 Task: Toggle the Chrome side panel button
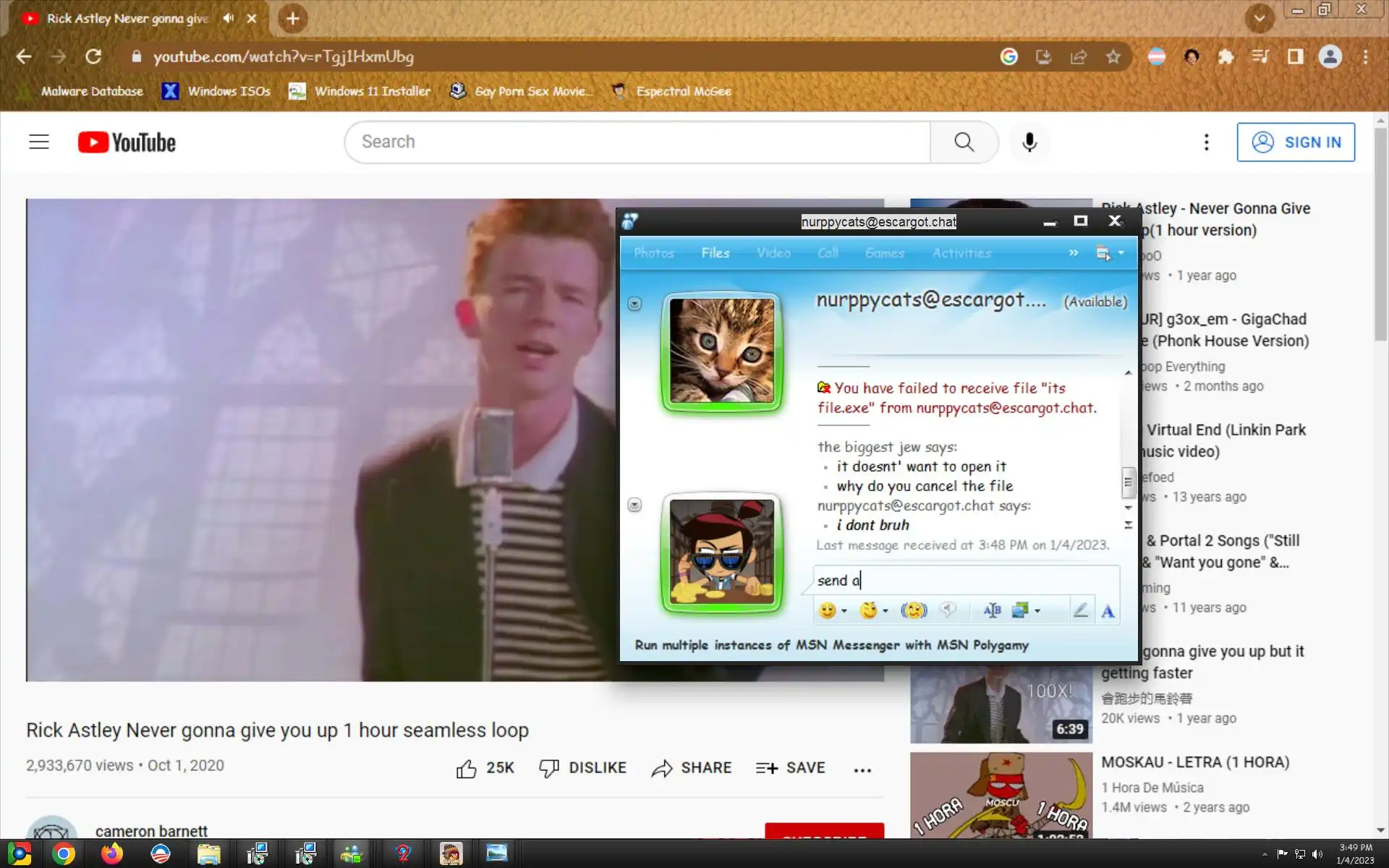tap(1295, 56)
